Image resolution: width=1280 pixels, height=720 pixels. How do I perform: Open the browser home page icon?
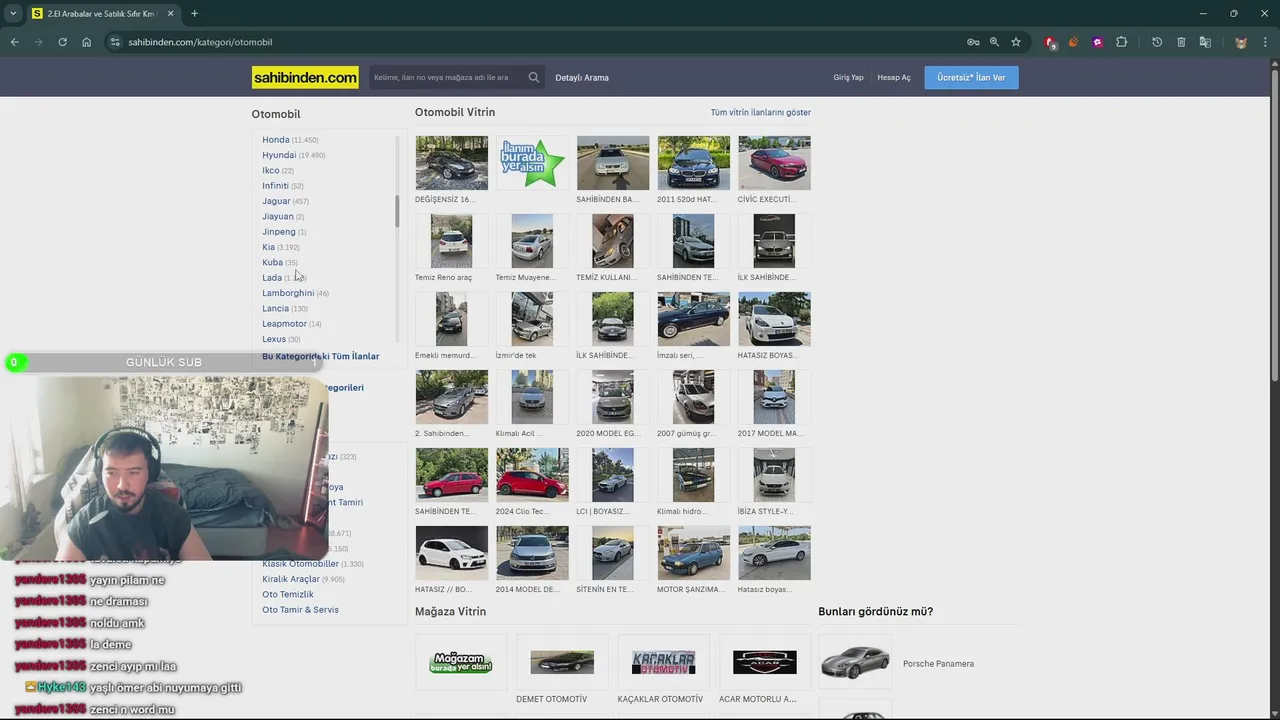[86, 42]
